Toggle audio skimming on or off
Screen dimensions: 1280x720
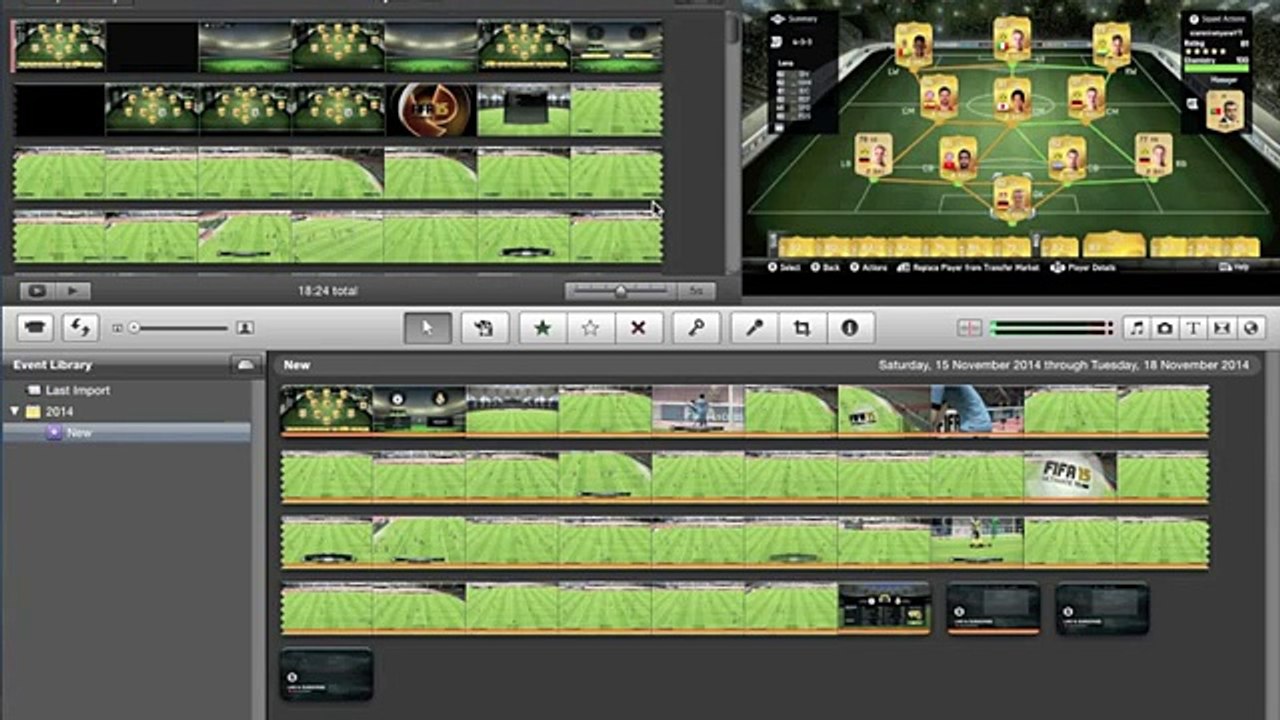point(970,328)
